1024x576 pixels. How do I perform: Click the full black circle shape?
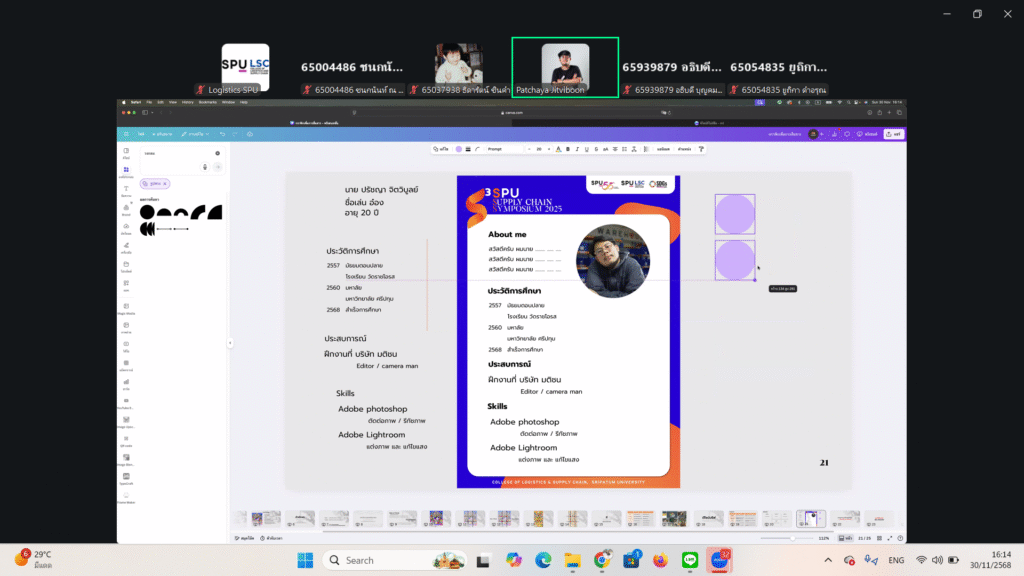(x=147, y=212)
